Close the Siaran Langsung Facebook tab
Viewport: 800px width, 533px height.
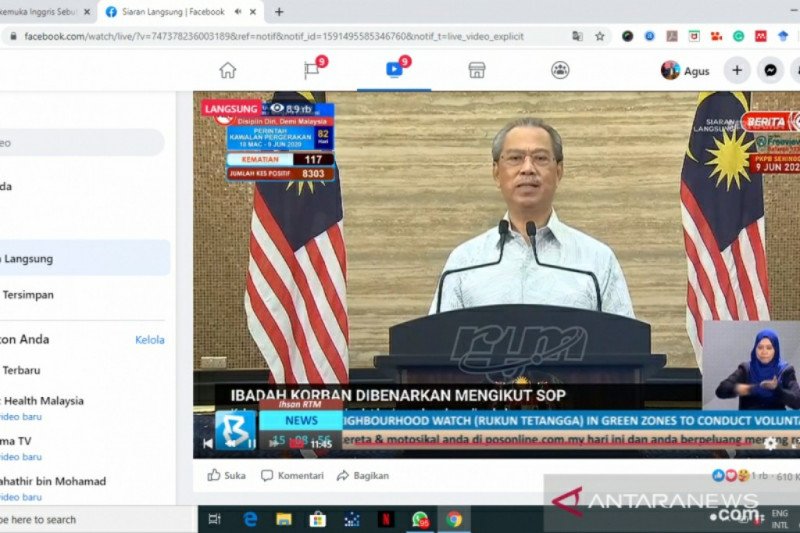253,12
